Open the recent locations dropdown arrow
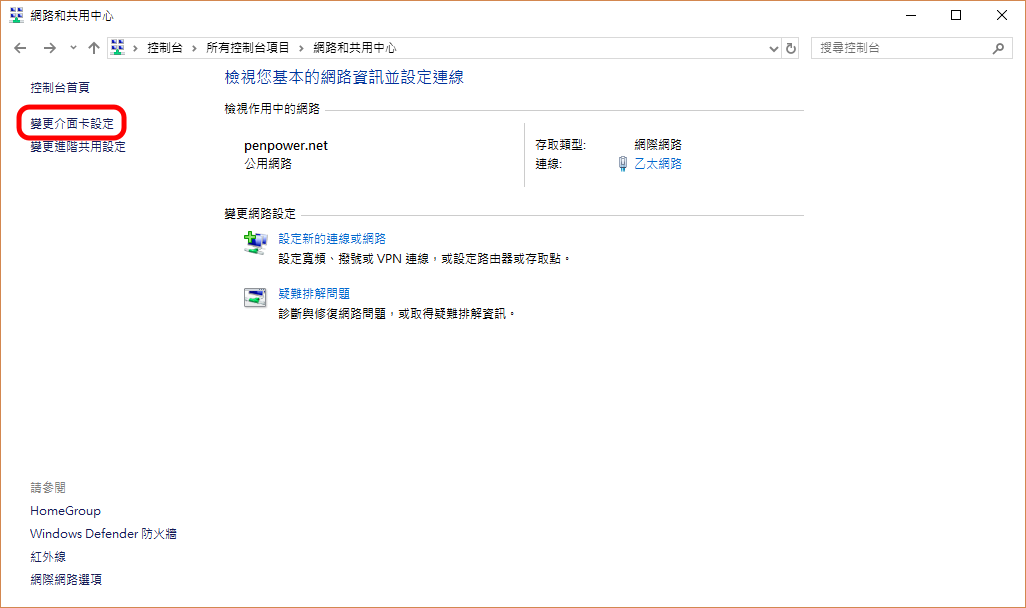 (x=73, y=48)
